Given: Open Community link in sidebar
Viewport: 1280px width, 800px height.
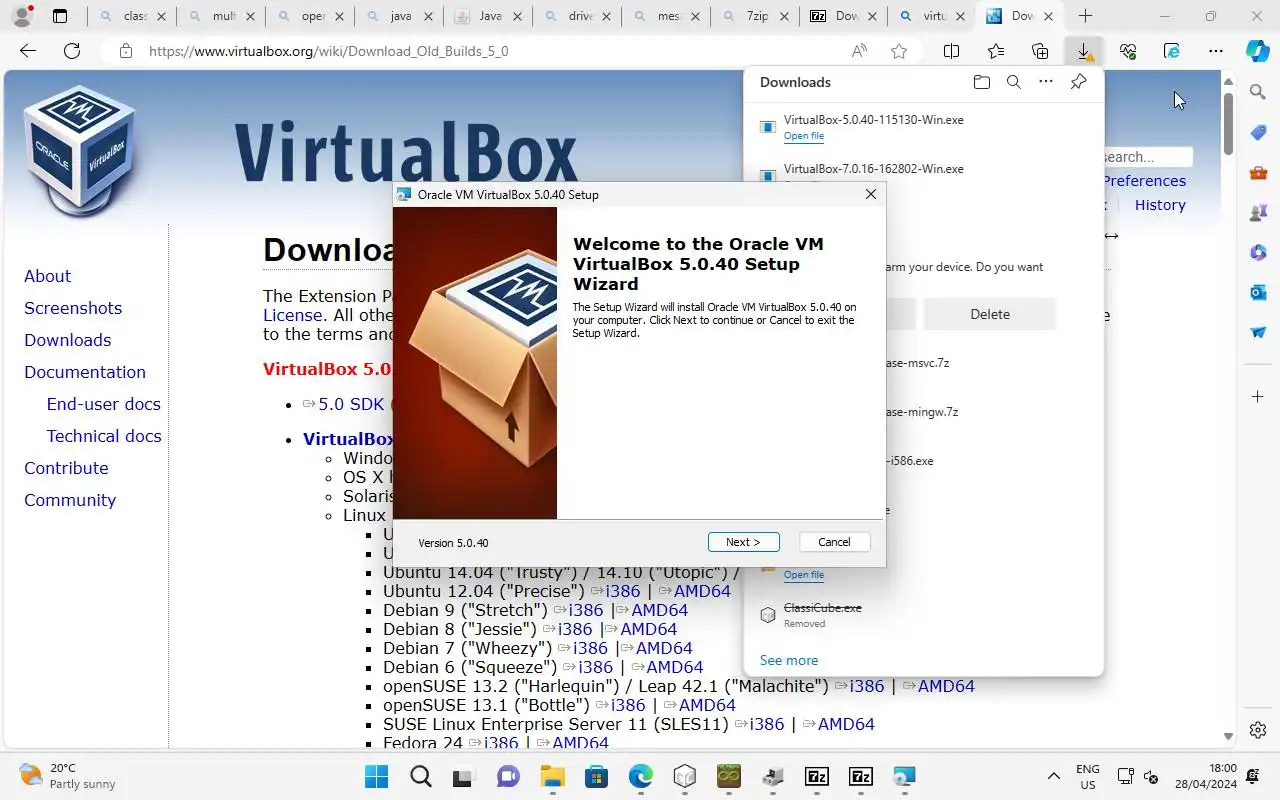Looking at the screenshot, I should 70,500.
